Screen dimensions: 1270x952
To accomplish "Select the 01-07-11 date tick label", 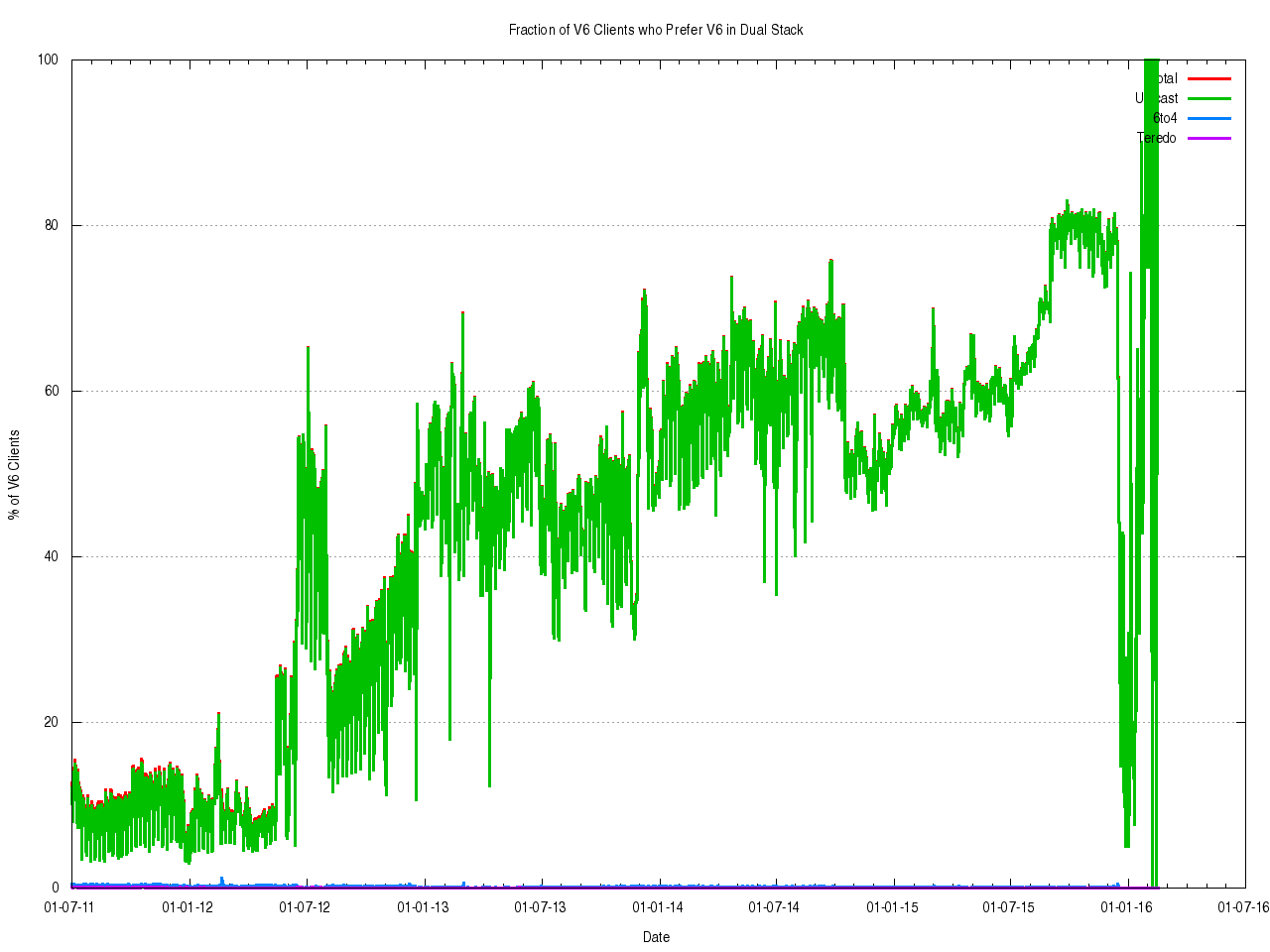I will 70,906.
